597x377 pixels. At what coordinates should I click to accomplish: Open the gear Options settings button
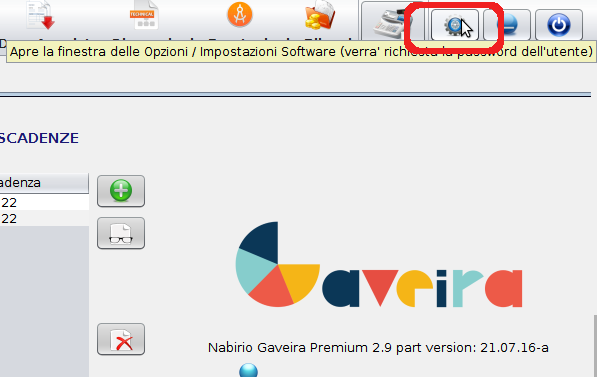click(455, 25)
